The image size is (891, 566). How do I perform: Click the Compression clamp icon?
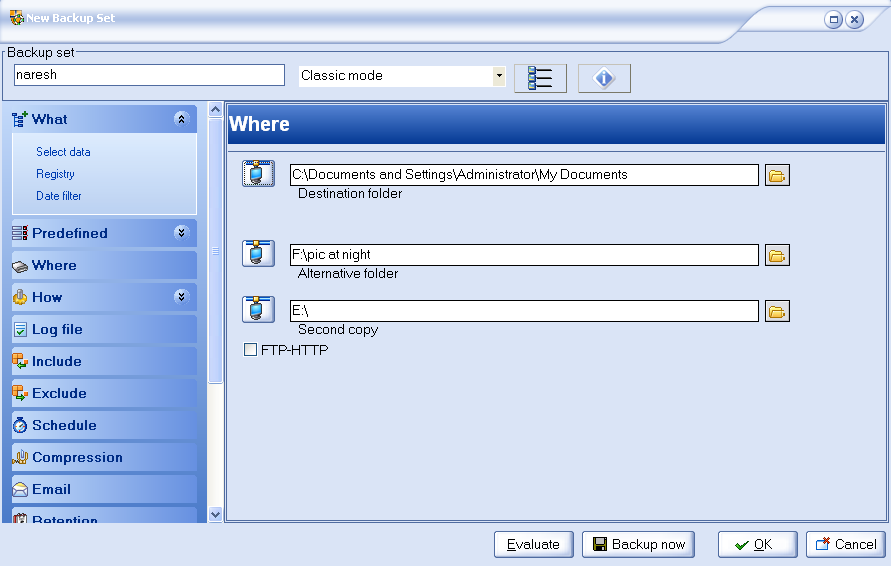pyautogui.click(x=20, y=457)
